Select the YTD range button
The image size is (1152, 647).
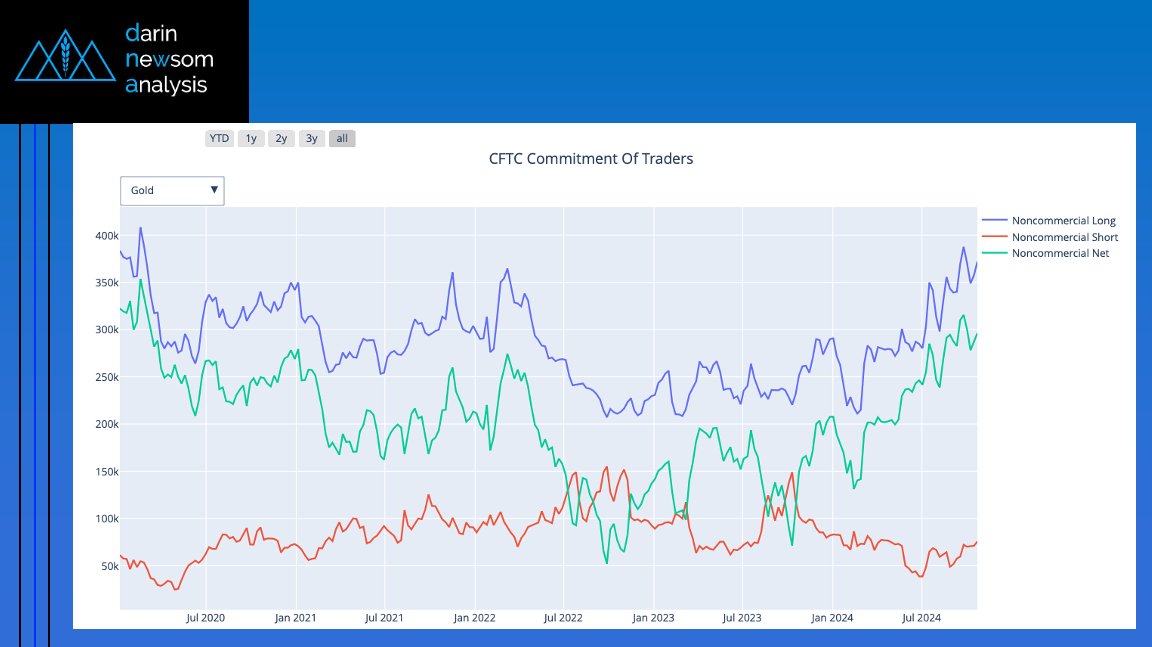[219, 139]
